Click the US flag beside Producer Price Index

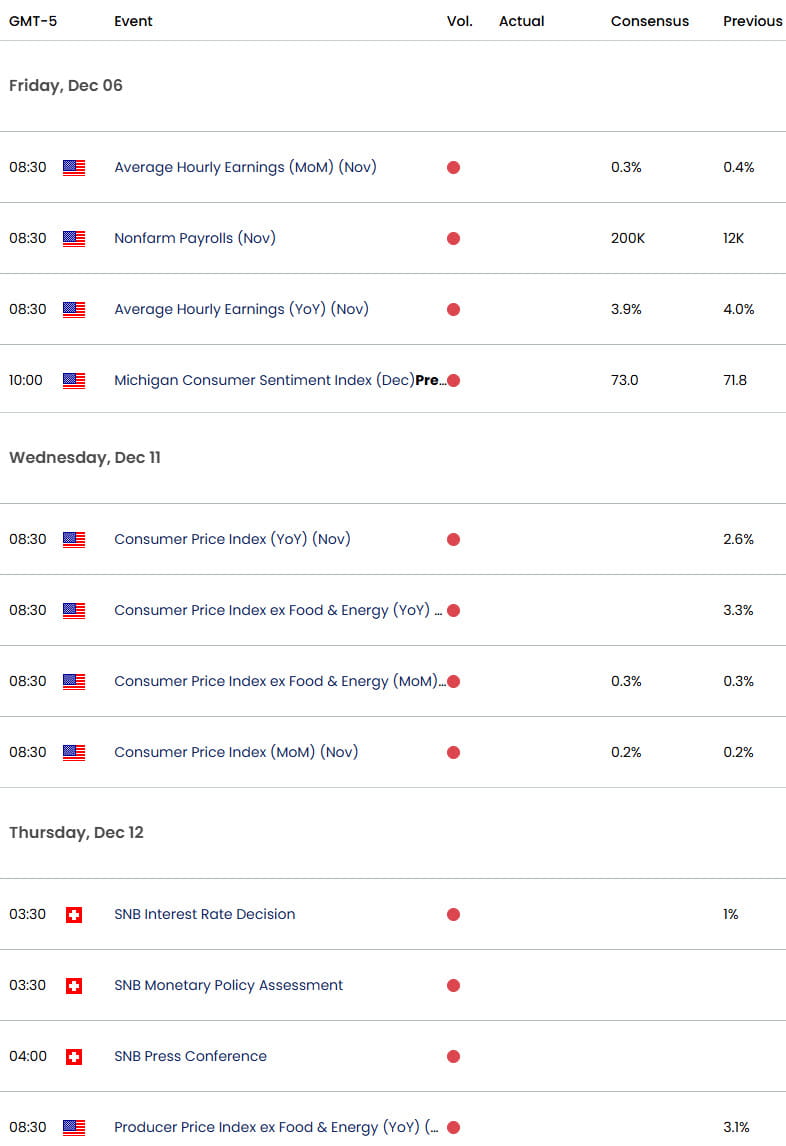(x=74, y=1128)
